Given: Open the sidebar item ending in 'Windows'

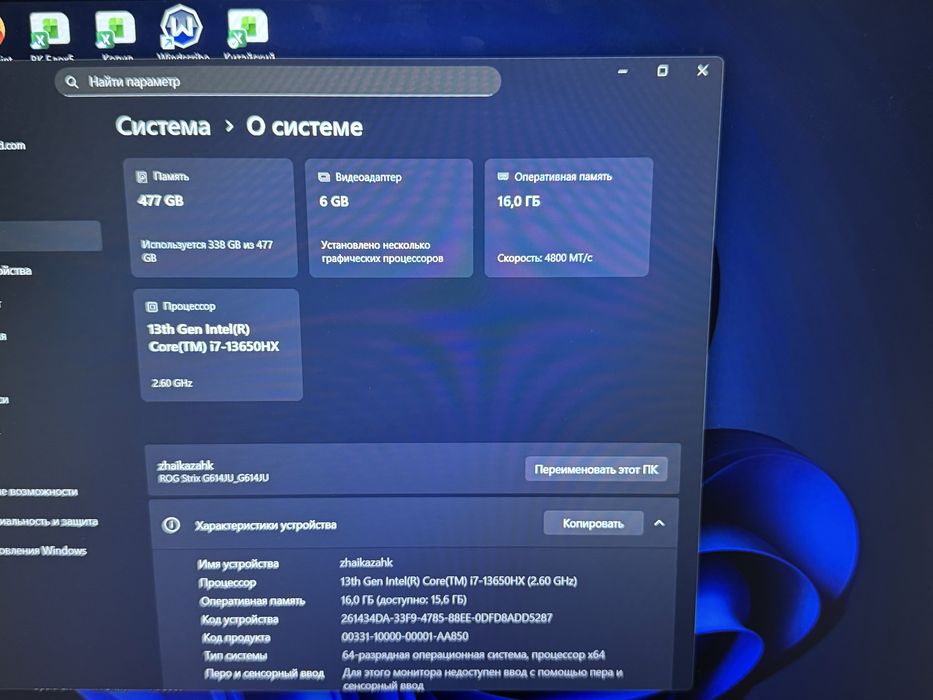Looking at the screenshot, I should coord(43,551).
